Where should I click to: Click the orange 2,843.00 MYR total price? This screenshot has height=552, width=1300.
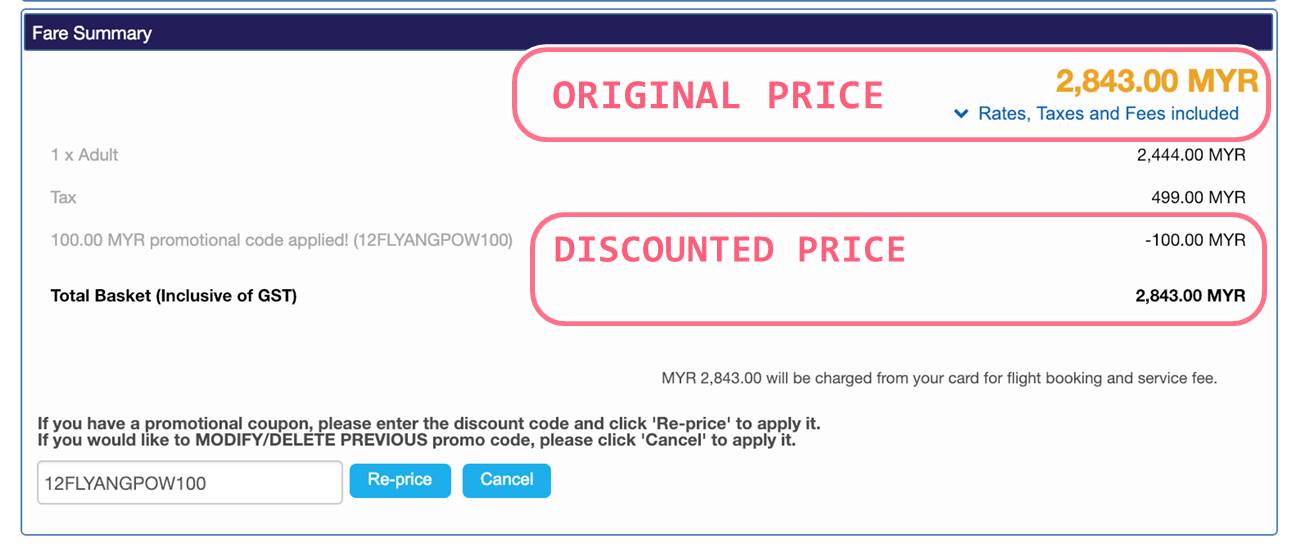(x=1161, y=80)
